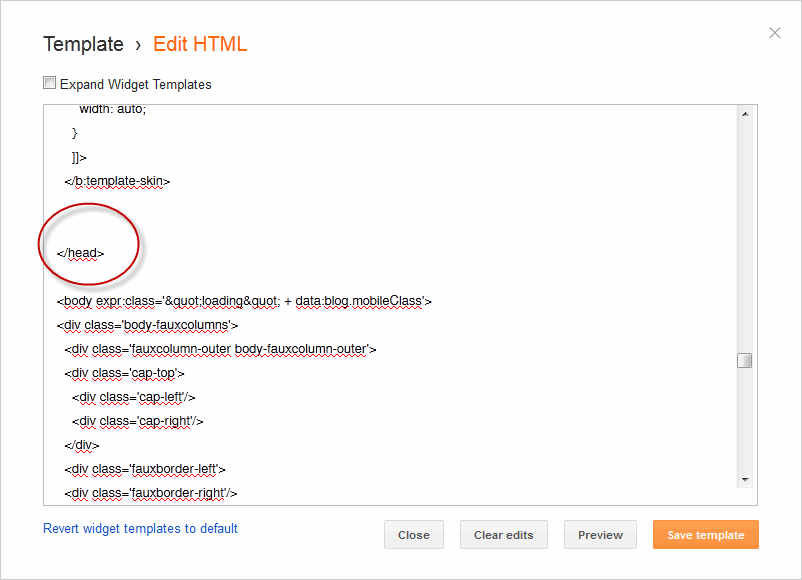Close the dialog with the X icon
Screen dimensions: 802x580
[774, 33]
